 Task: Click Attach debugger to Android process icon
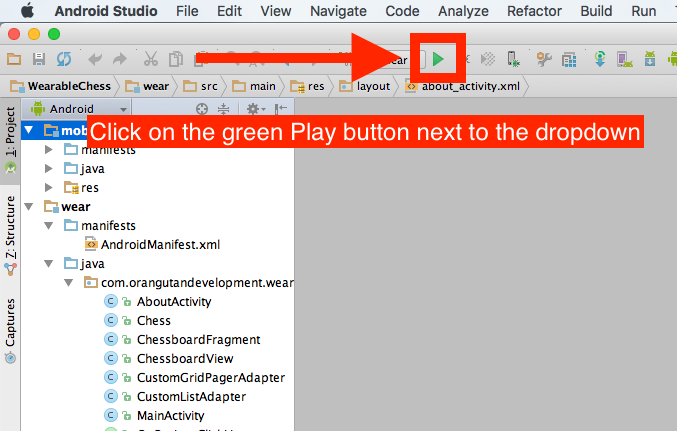pos(513,59)
